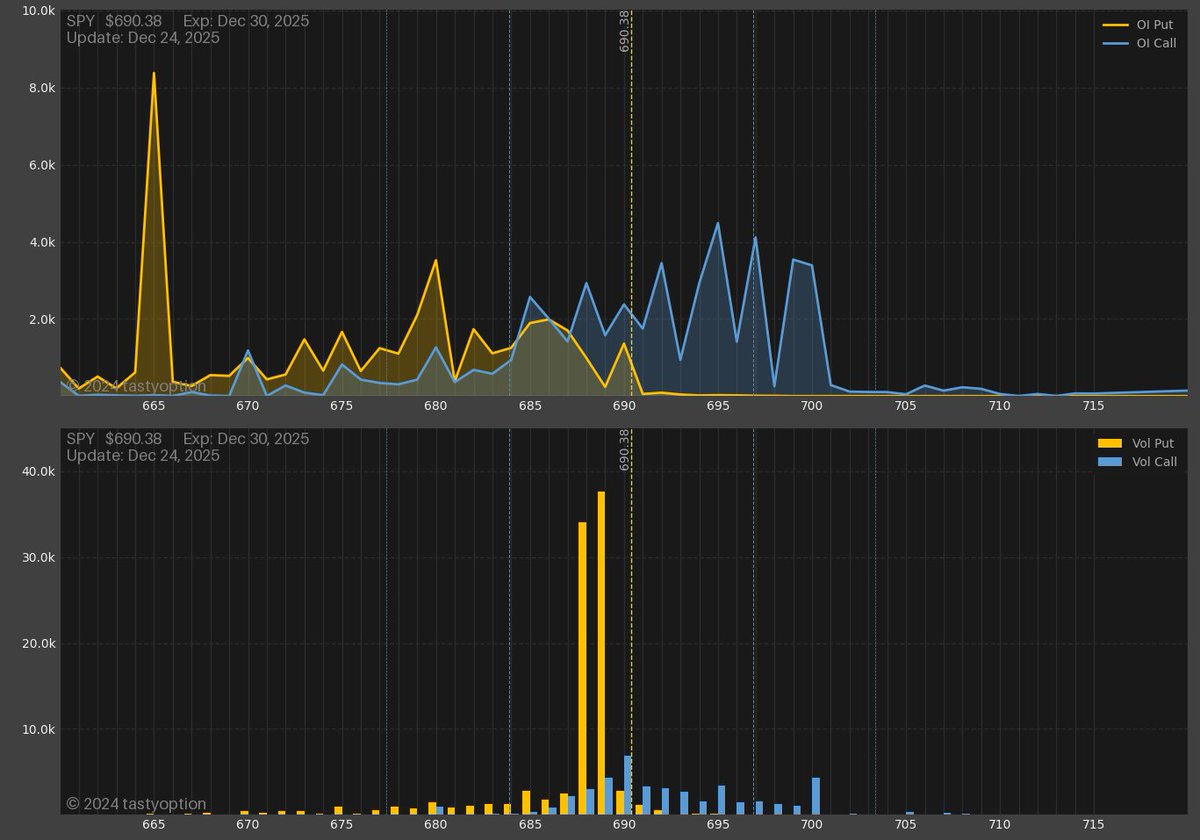Click the 705 strike label under the bottom chart
Image resolution: width=1200 pixels, height=840 pixels.
905,825
